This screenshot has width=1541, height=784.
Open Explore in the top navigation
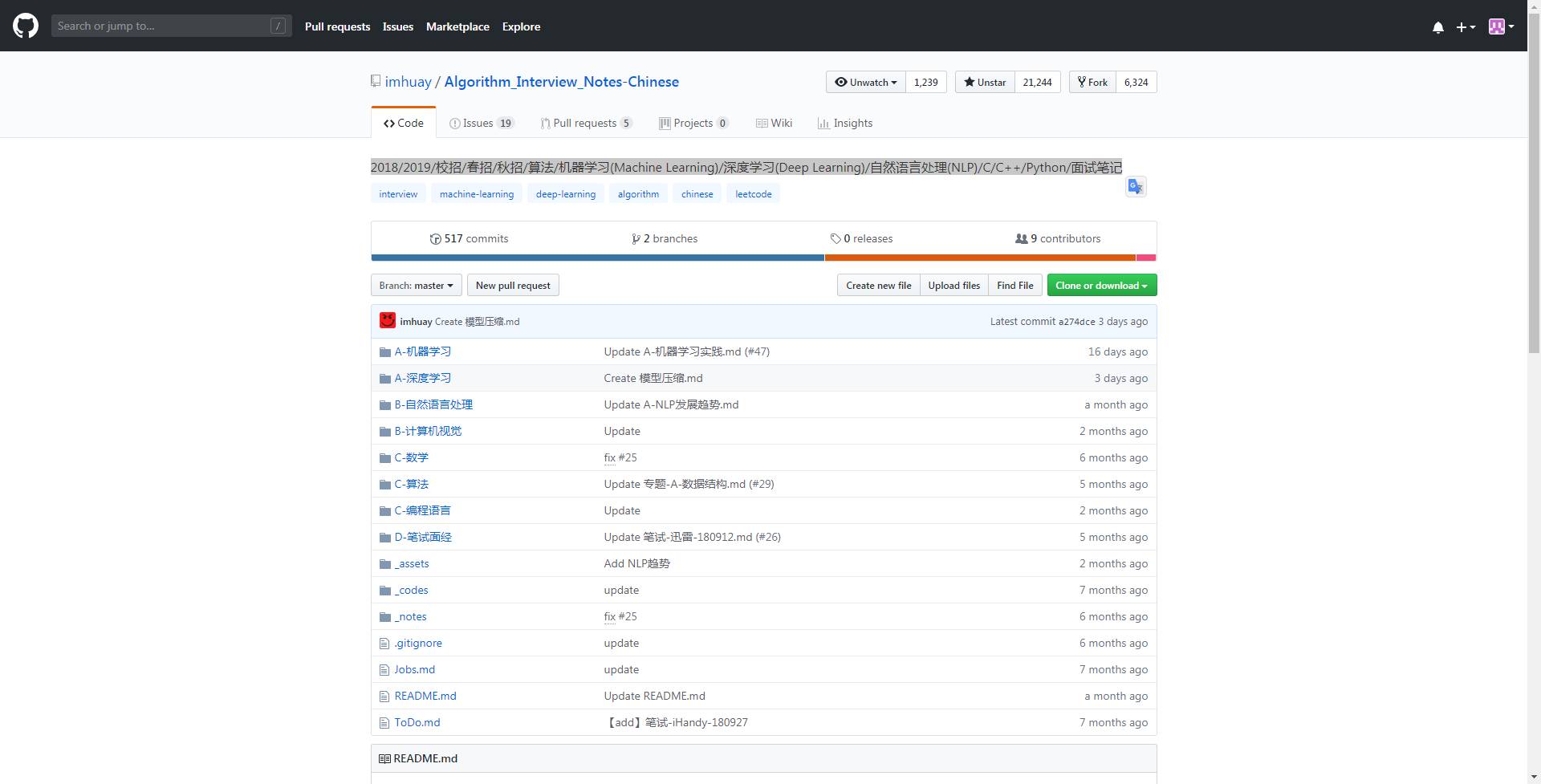522,26
